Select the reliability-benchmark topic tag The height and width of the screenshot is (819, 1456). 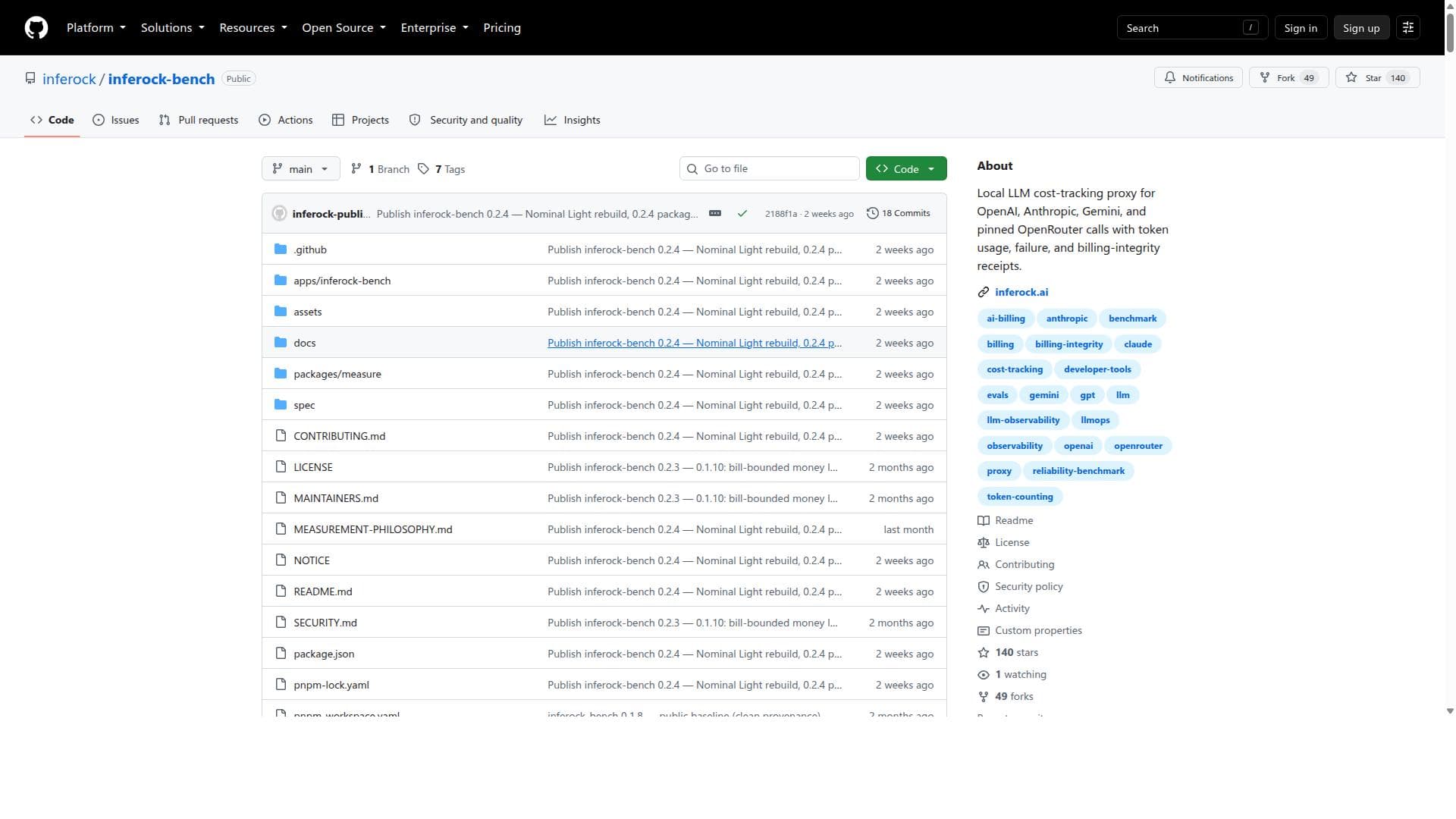tap(1078, 471)
